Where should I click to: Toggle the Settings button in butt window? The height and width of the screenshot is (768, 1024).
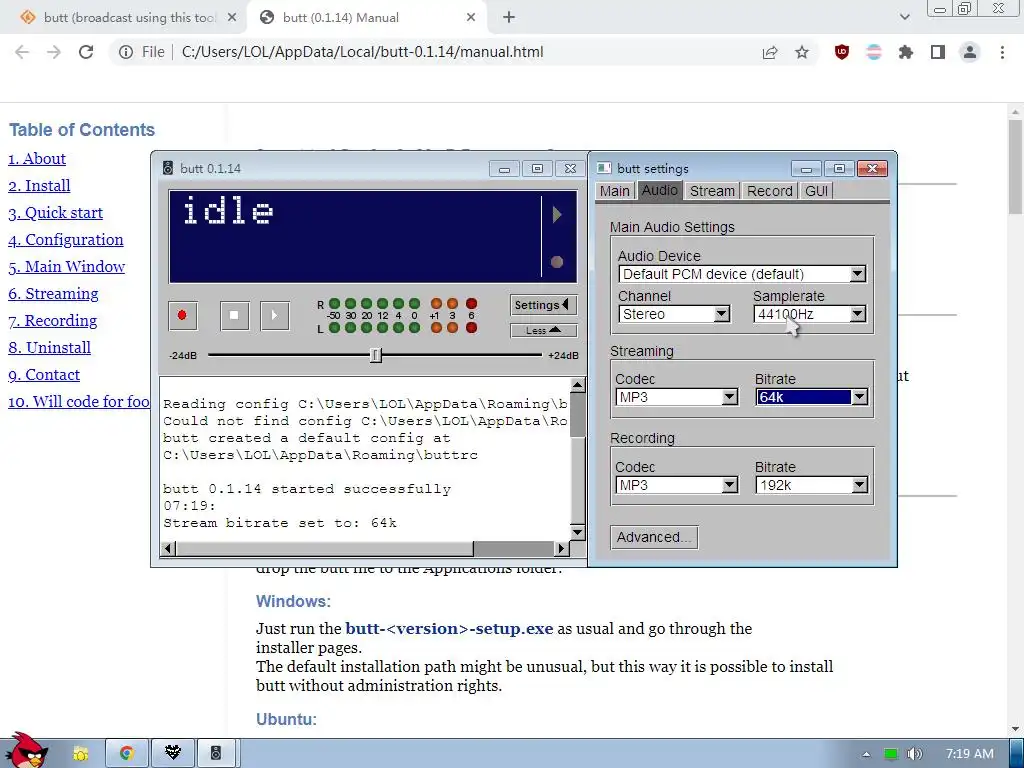click(x=543, y=305)
